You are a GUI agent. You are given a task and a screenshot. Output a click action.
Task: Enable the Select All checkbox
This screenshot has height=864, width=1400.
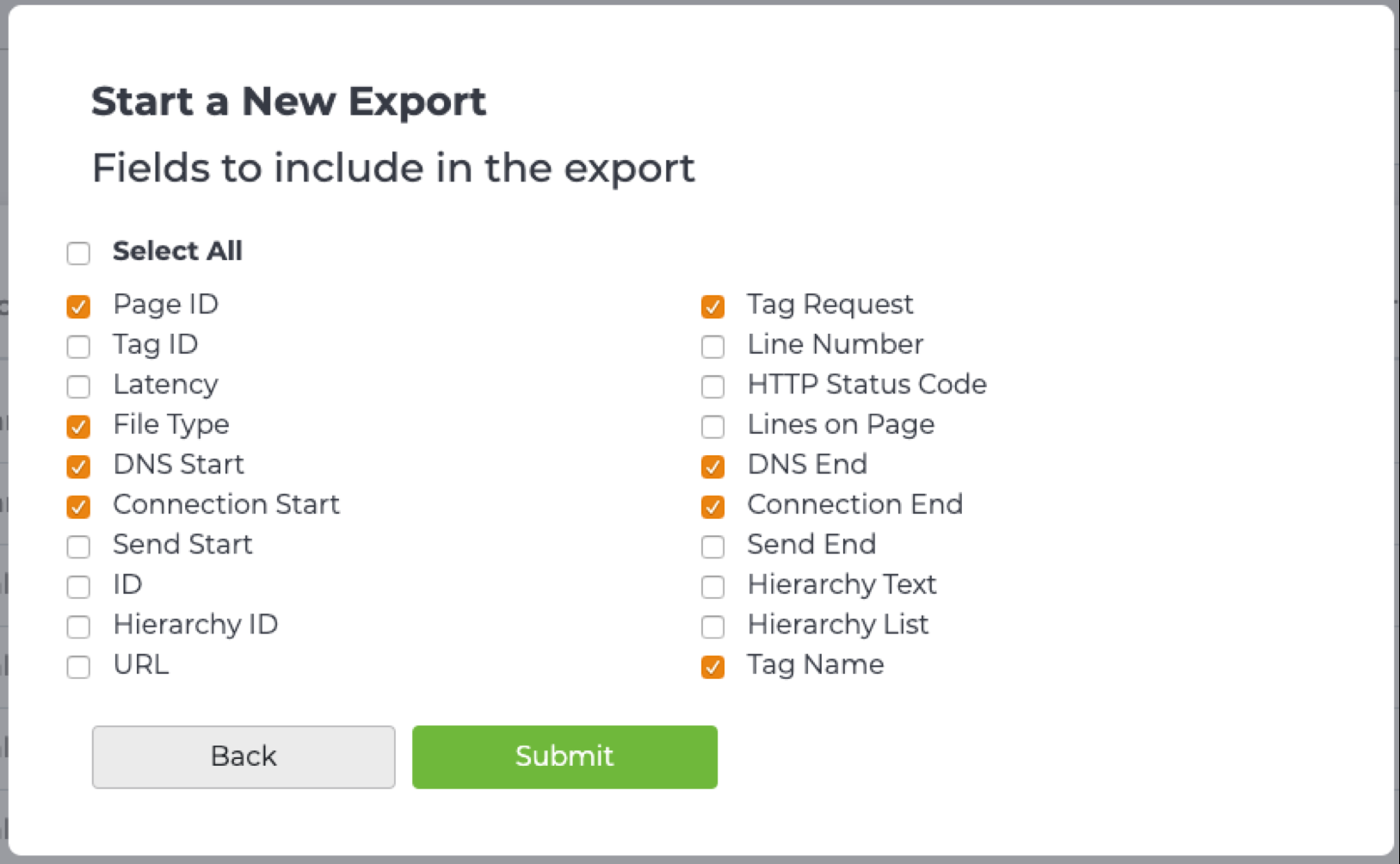click(x=77, y=253)
